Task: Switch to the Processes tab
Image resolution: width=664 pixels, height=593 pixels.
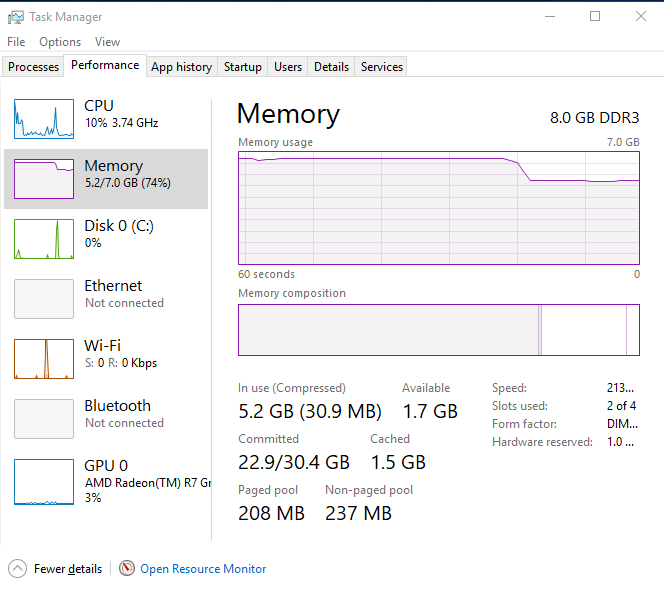Action: (x=33, y=67)
